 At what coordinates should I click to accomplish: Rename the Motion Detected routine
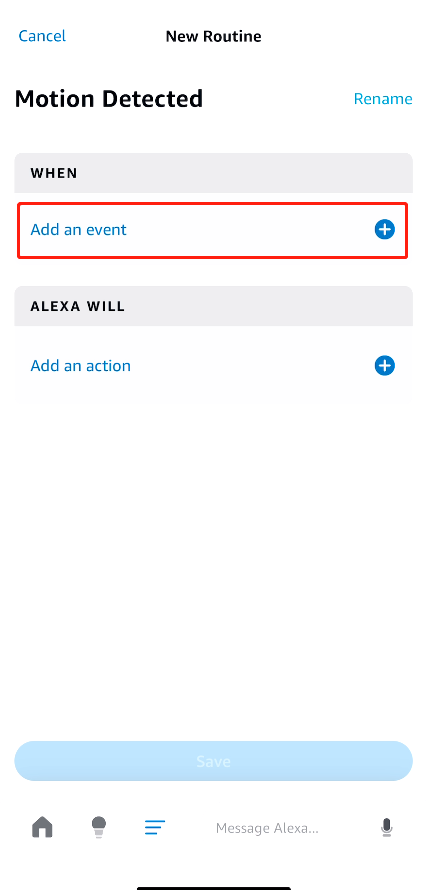point(383,99)
